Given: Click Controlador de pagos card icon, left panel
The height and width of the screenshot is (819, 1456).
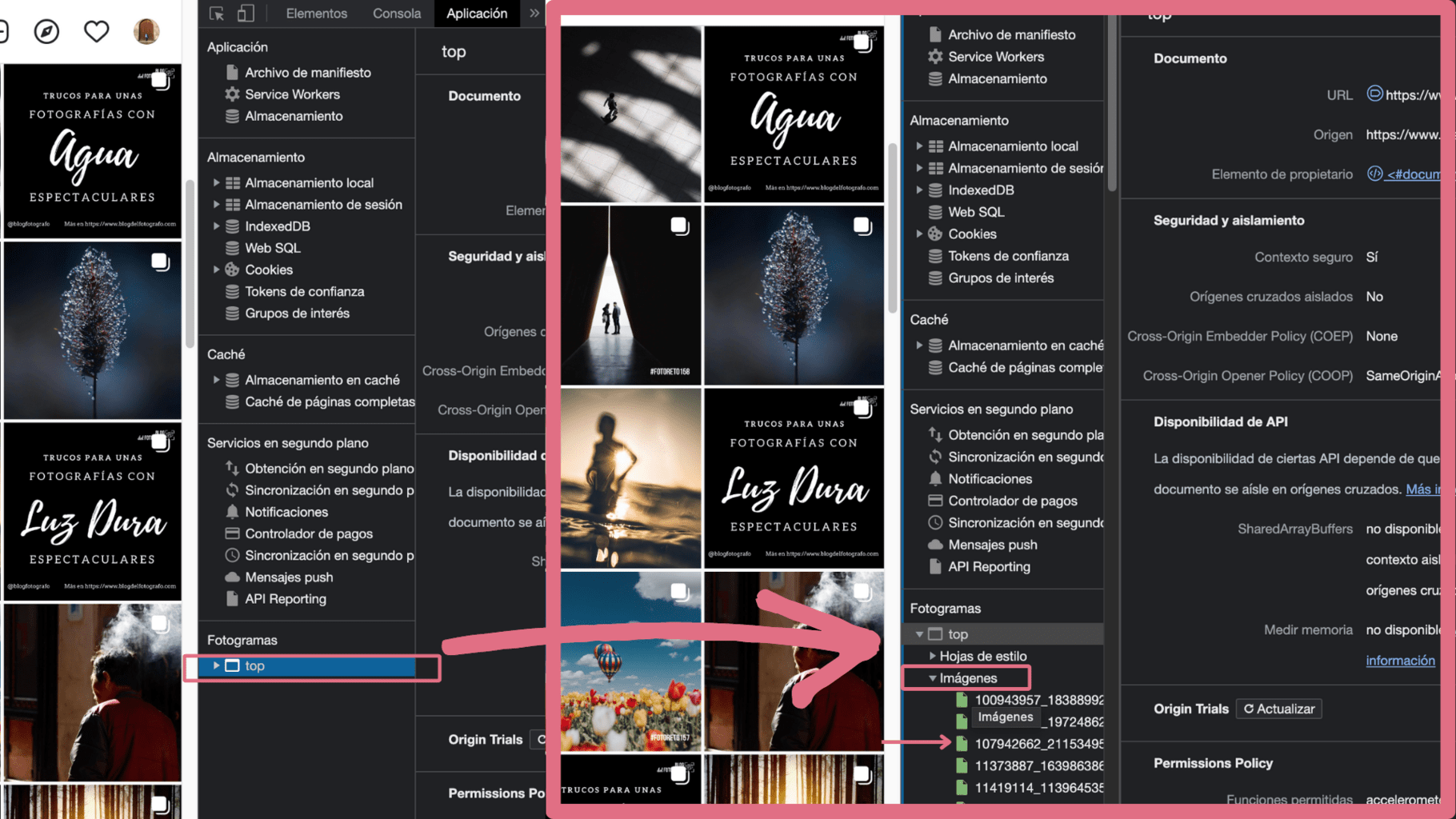Looking at the screenshot, I should tap(232, 533).
